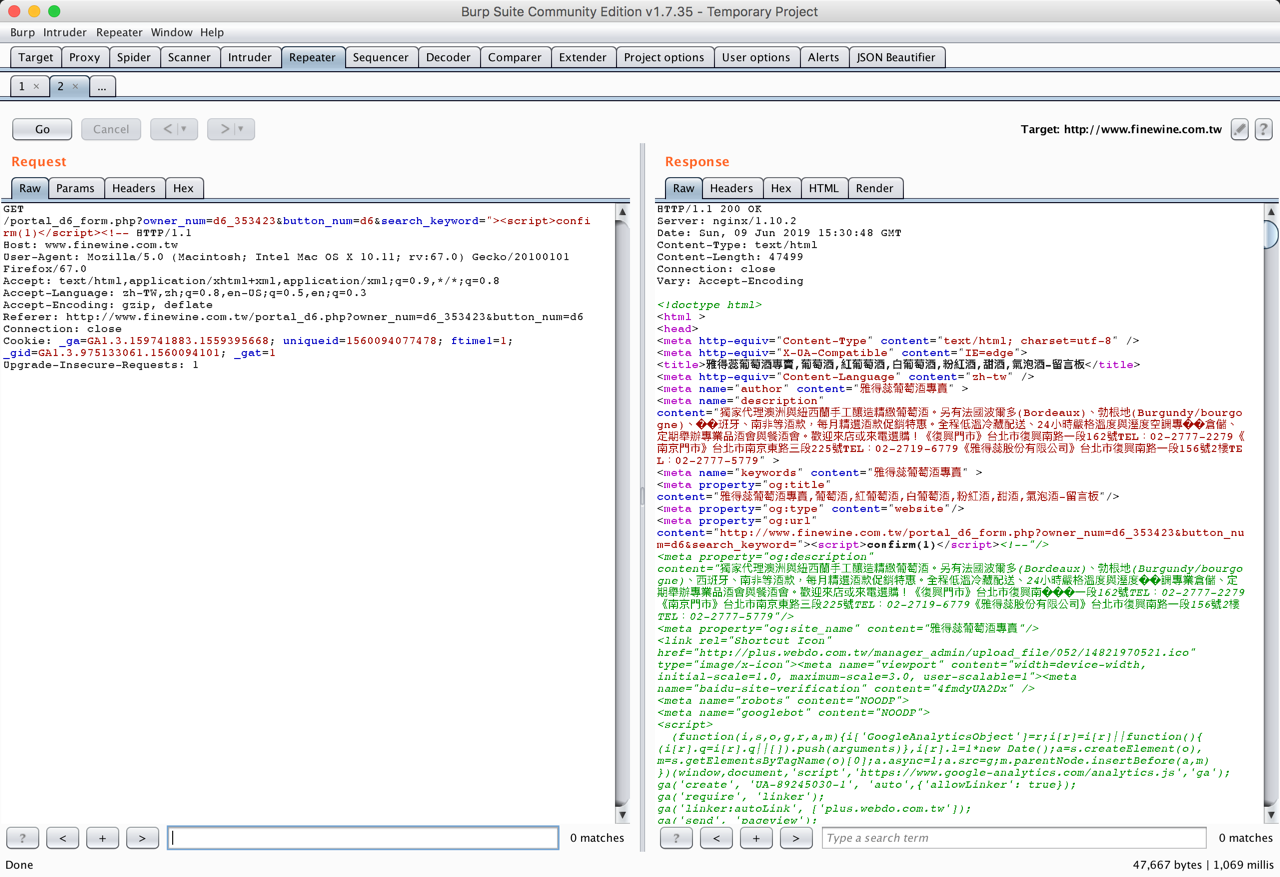Image resolution: width=1280 pixels, height=877 pixels.
Task: Show the request Params tab
Action: (75, 188)
